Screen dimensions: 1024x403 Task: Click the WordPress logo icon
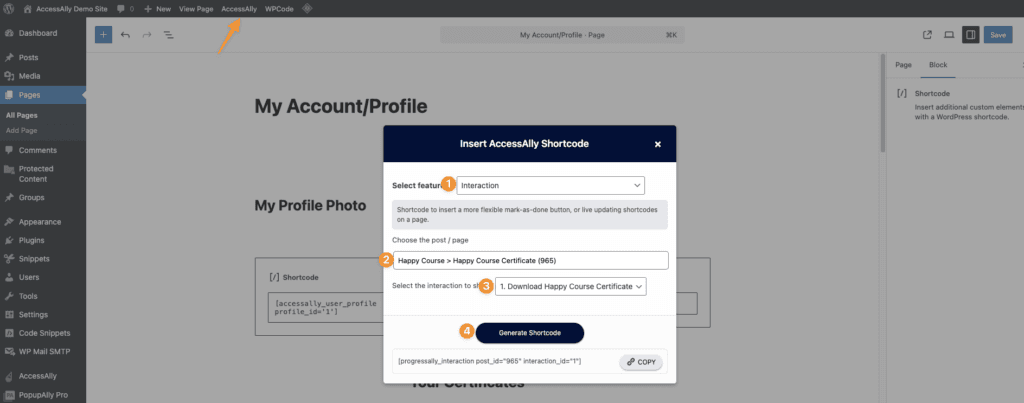[x=10, y=8]
